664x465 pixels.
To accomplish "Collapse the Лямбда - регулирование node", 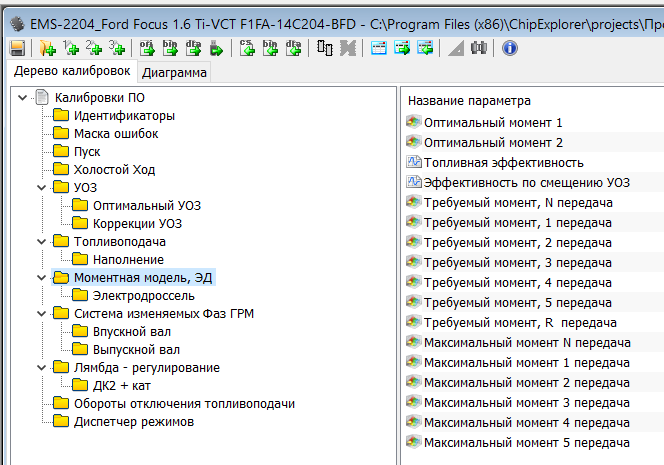I will (x=41, y=368).
